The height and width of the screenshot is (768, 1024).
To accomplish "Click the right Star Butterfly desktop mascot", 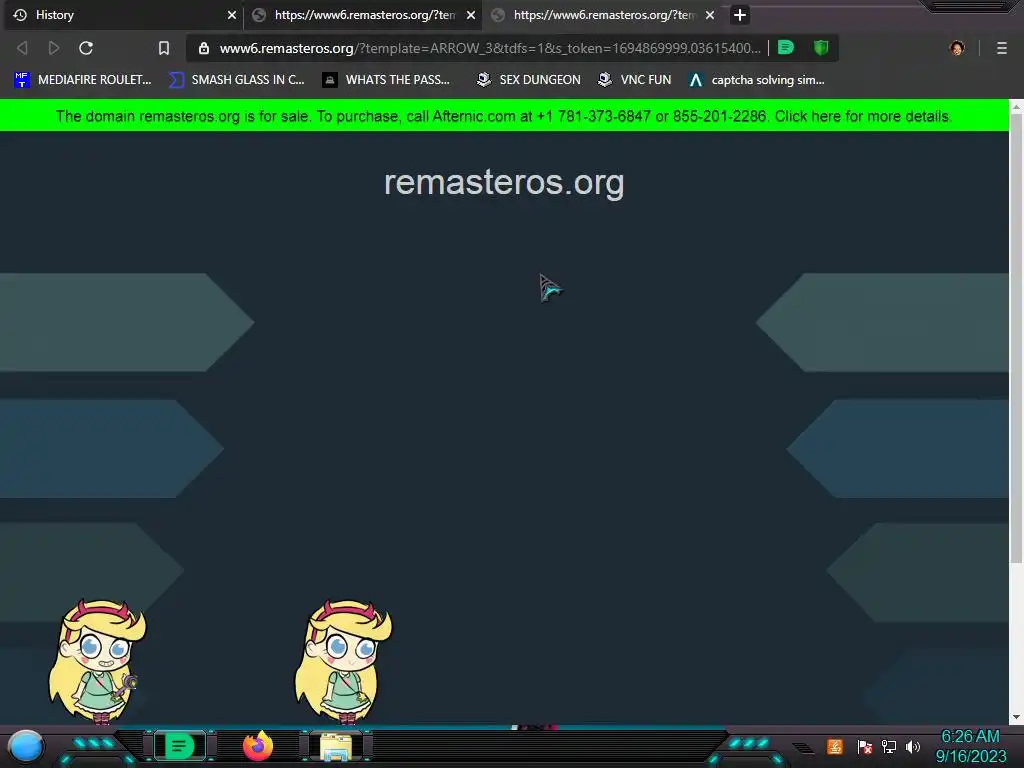I will tap(343, 661).
